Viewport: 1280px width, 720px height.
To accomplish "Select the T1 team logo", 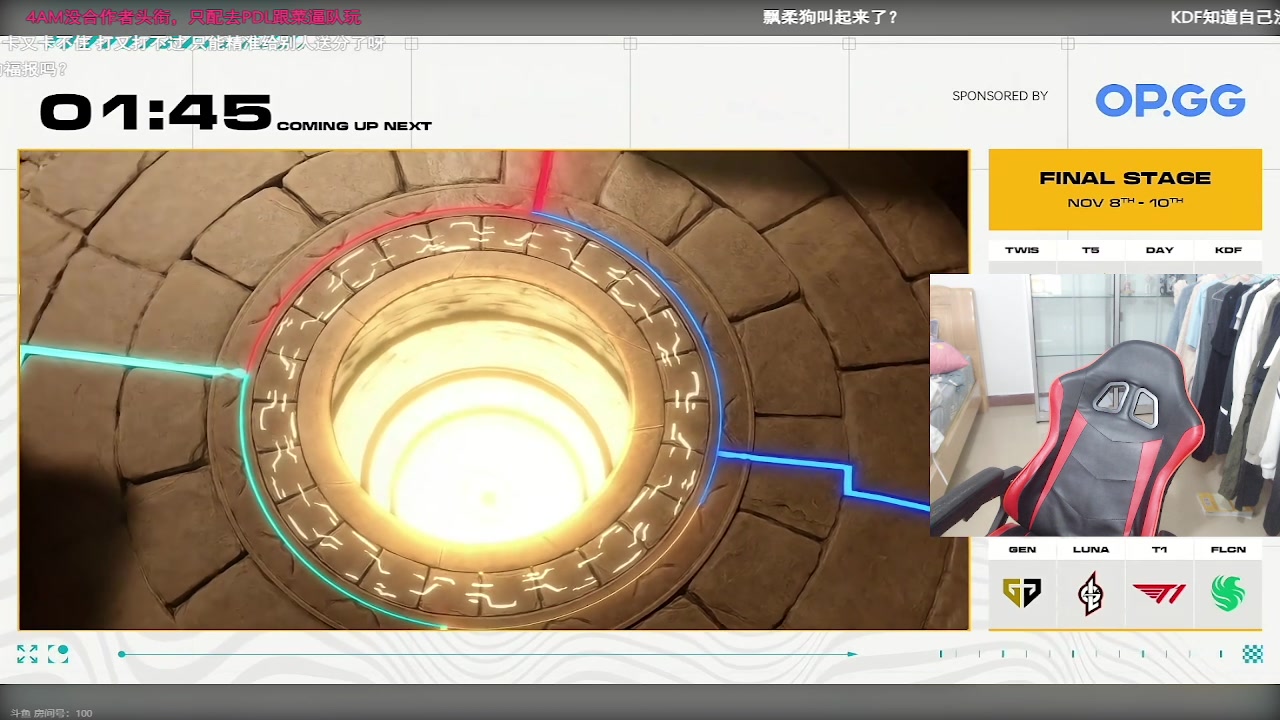I will pos(1159,594).
